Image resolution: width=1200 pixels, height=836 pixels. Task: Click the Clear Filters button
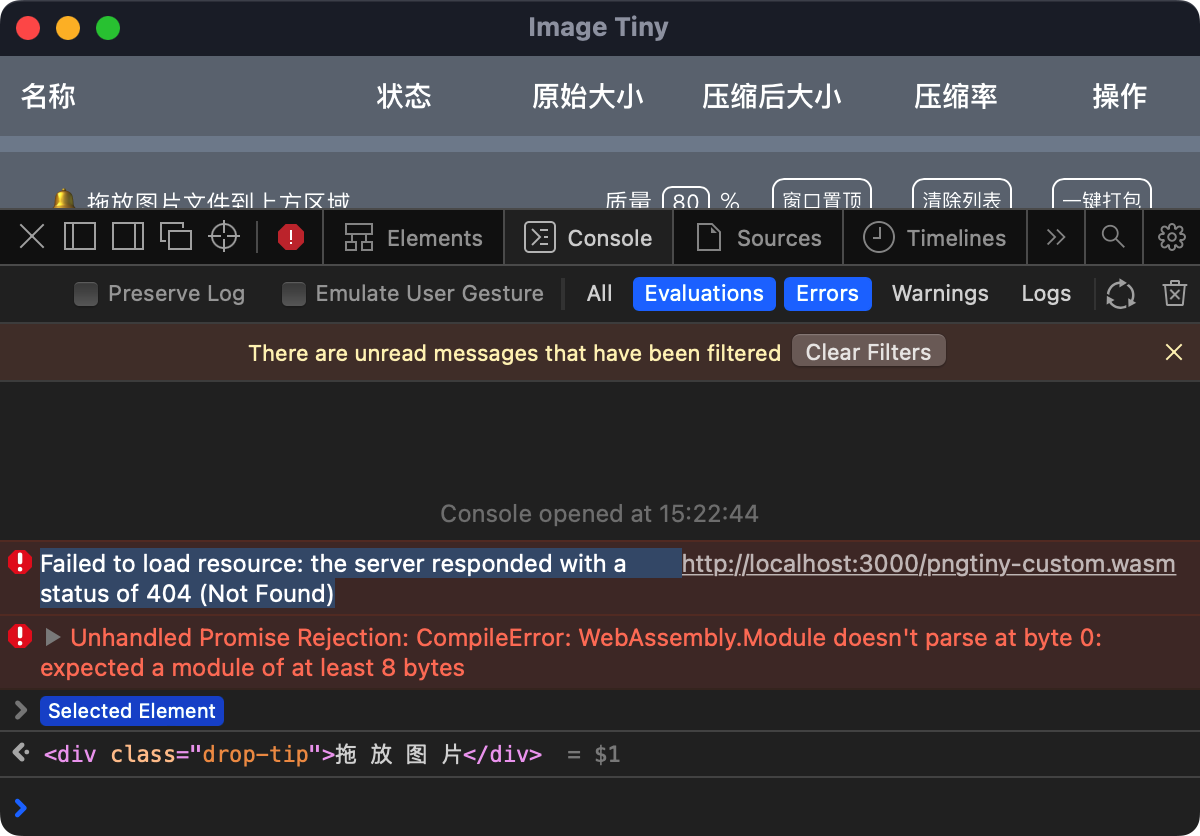[868, 352]
